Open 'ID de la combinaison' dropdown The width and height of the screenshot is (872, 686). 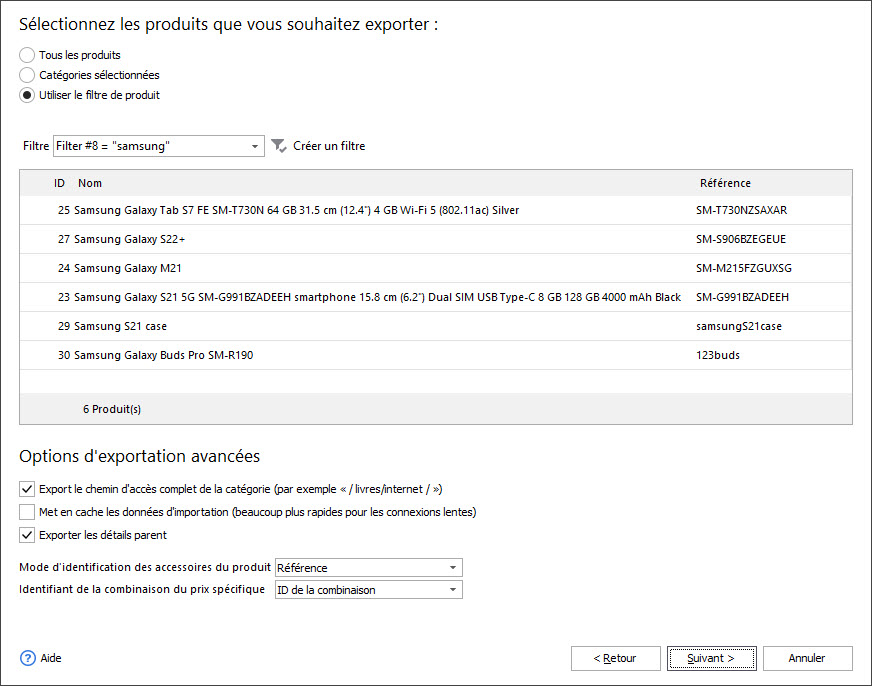point(369,590)
